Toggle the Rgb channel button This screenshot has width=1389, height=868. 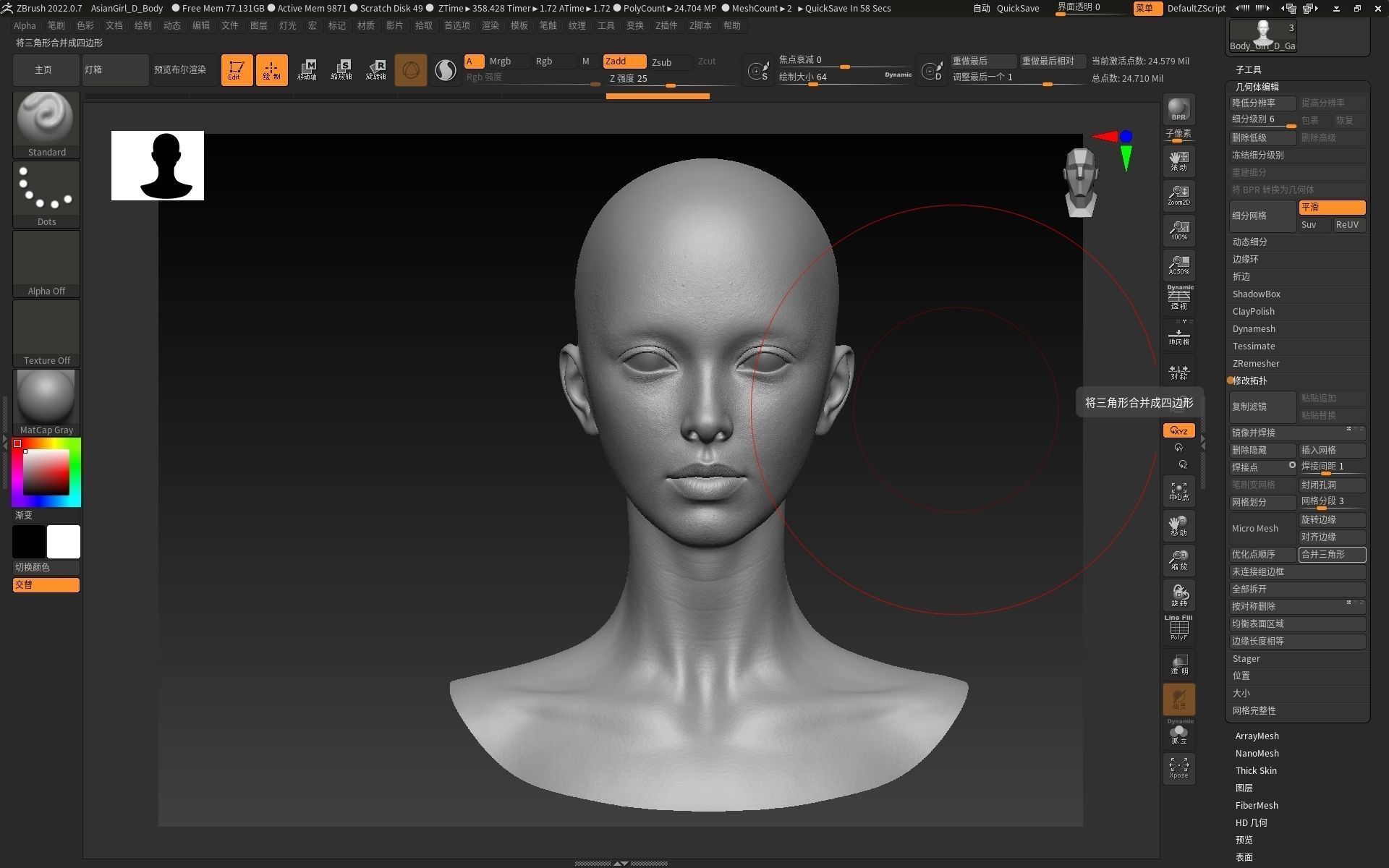(x=554, y=61)
